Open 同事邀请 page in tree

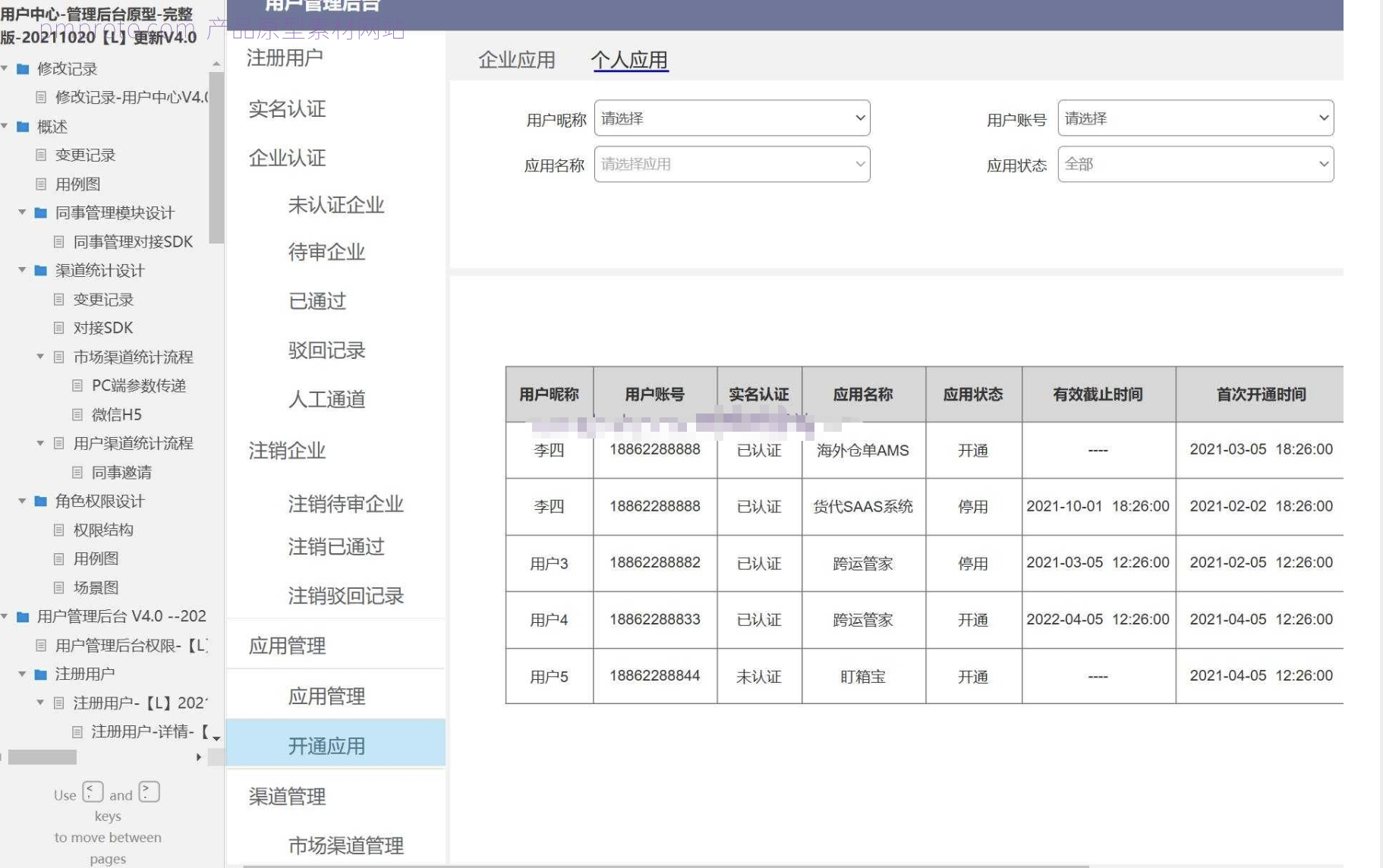tap(121, 473)
